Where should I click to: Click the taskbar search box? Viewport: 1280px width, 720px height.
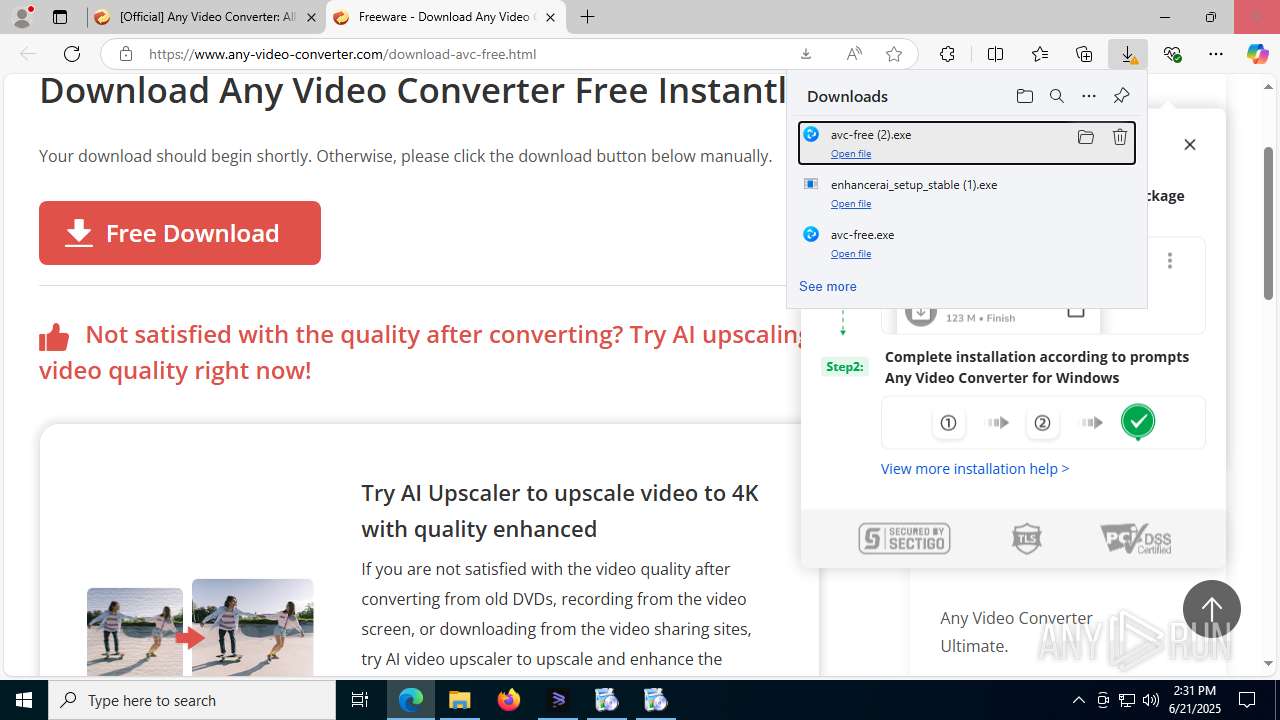point(192,700)
